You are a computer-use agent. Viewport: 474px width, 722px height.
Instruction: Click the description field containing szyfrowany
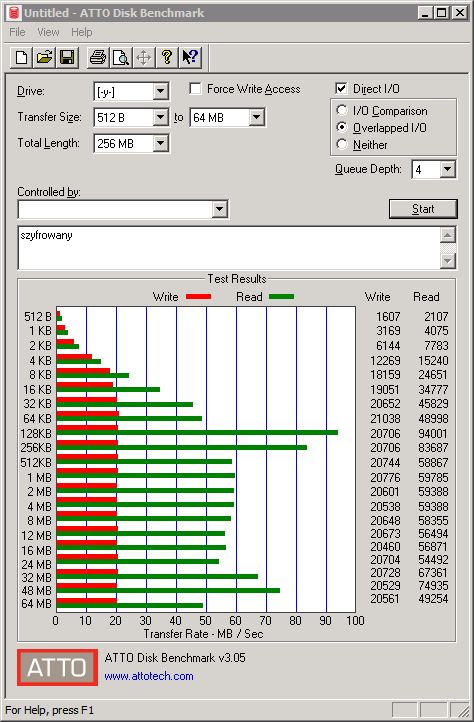[x=230, y=248]
